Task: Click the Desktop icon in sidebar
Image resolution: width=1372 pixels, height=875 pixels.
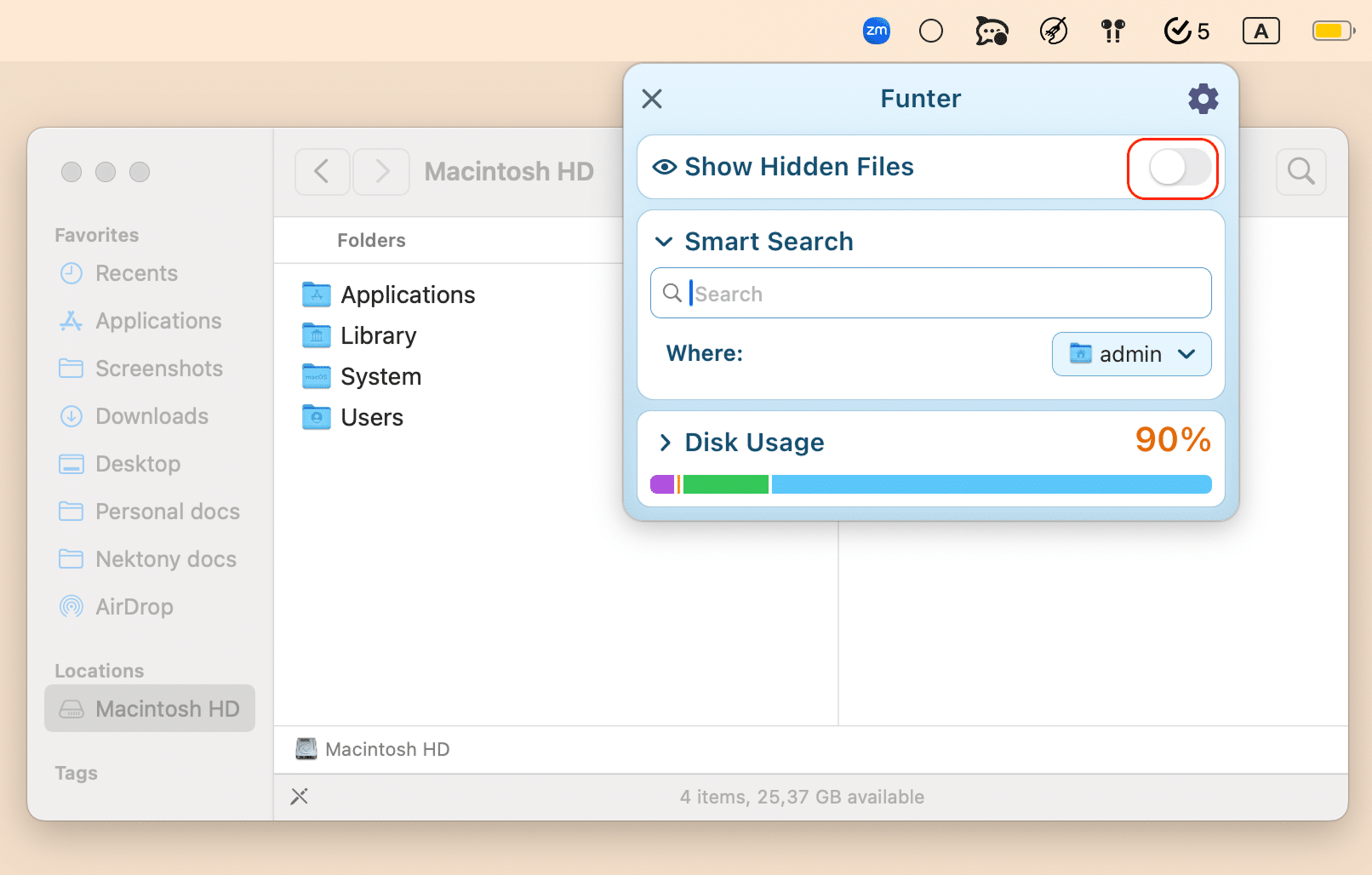Action: pos(71,464)
